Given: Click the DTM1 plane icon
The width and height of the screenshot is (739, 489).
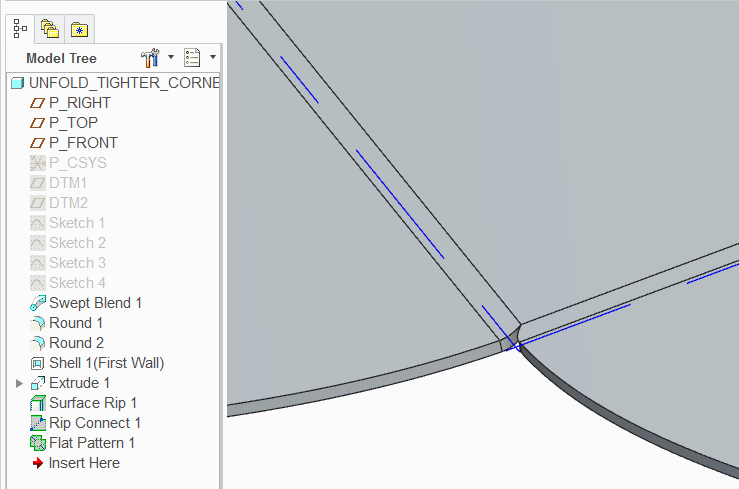Looking at the screenshot, I should click(x=38, y=183).
